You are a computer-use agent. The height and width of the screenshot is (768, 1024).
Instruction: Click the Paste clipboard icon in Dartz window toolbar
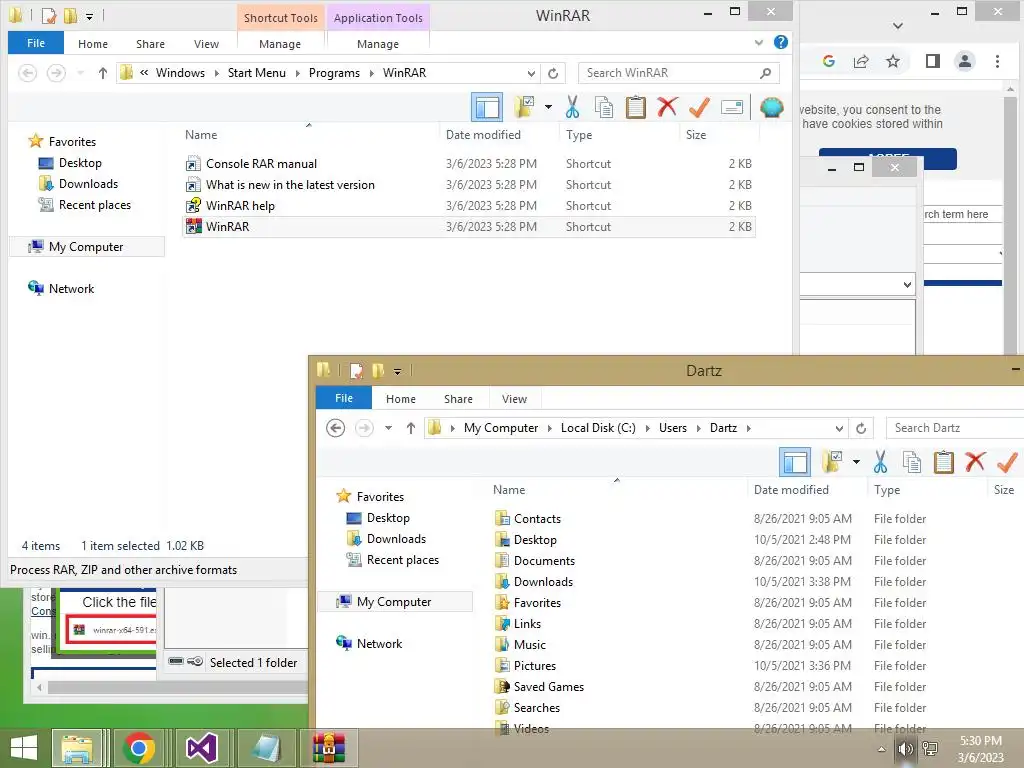click(944, 462)
